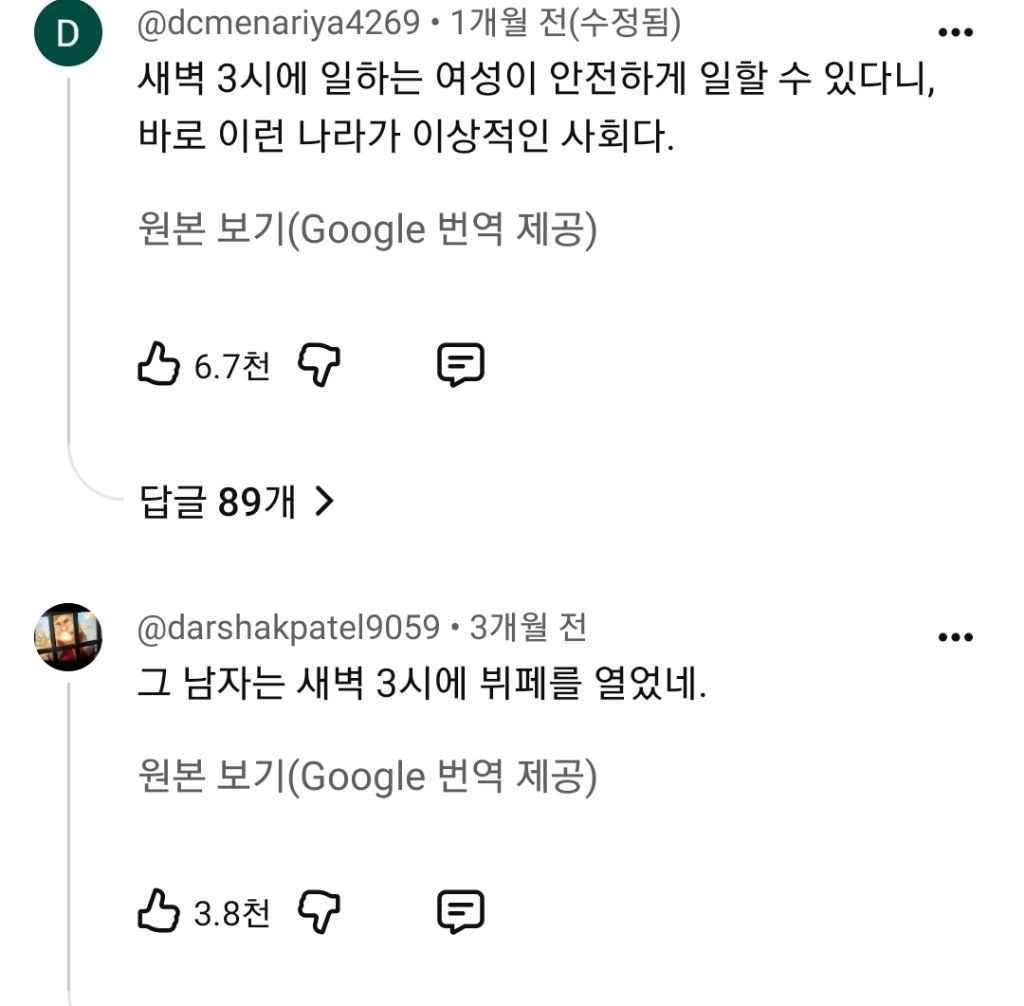Show original text of first translated comment

click(367, 229)
